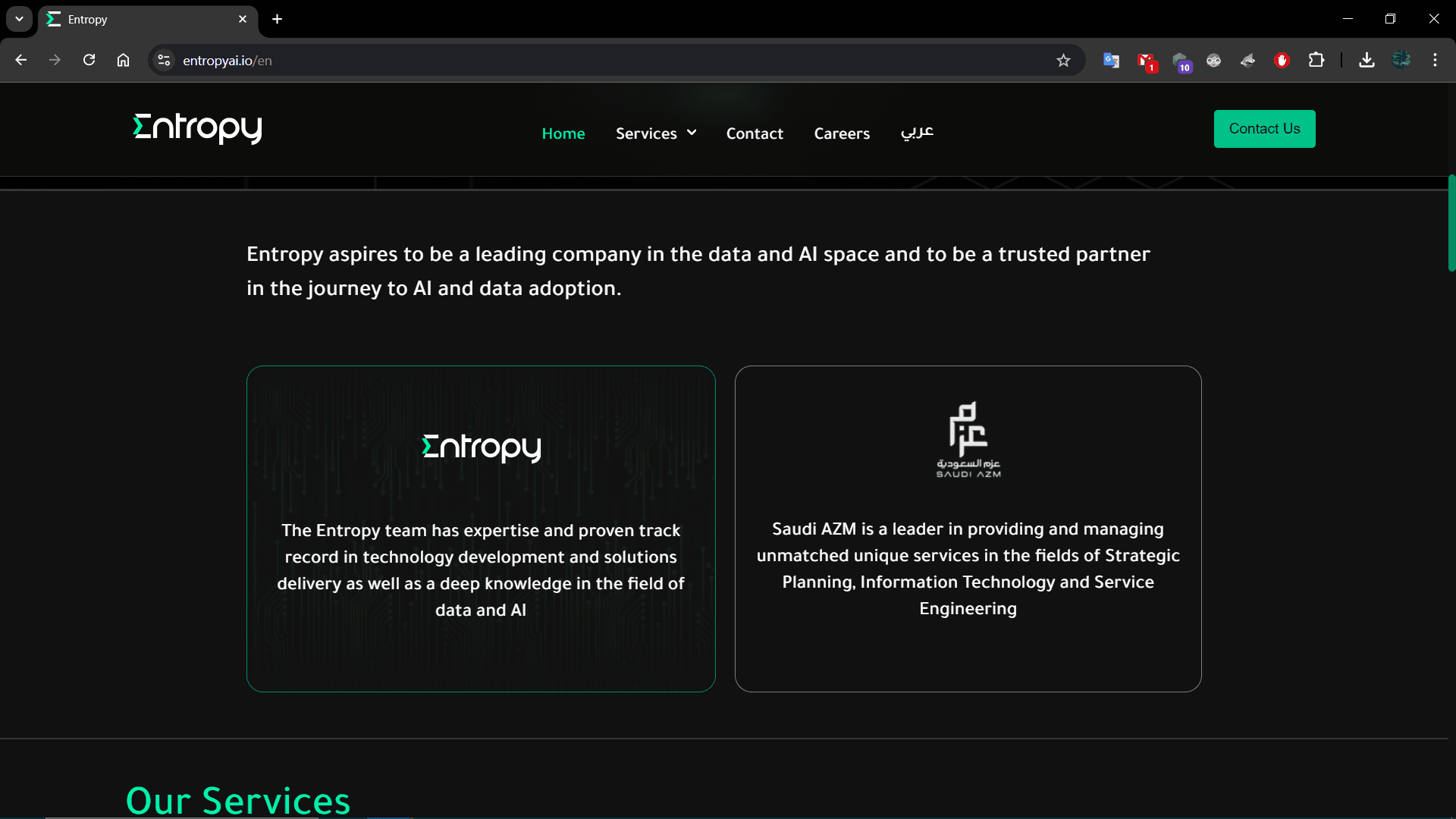Open the grey mask-face extension icon

(1213, 60)
